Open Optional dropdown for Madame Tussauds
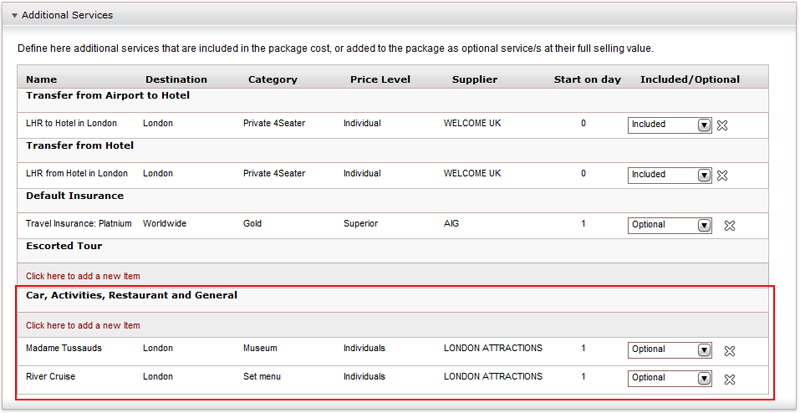The width and height of the screenshot is (800, 413). (x=669, y=350)
